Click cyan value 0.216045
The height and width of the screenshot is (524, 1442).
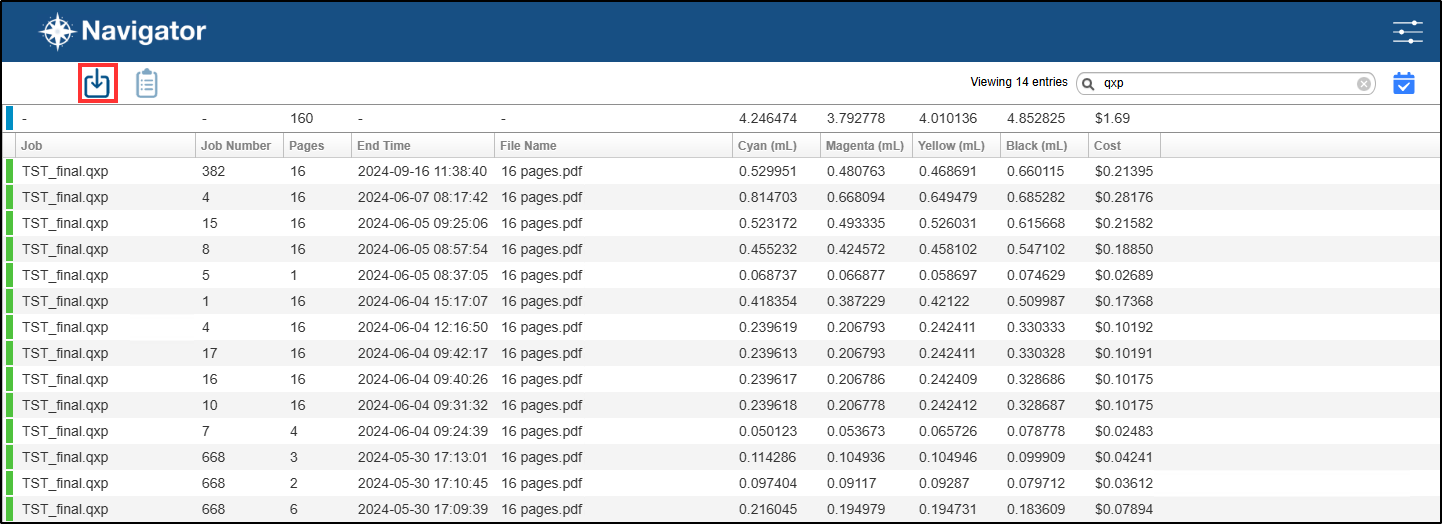pyautogui.click(x=768, y=509)
